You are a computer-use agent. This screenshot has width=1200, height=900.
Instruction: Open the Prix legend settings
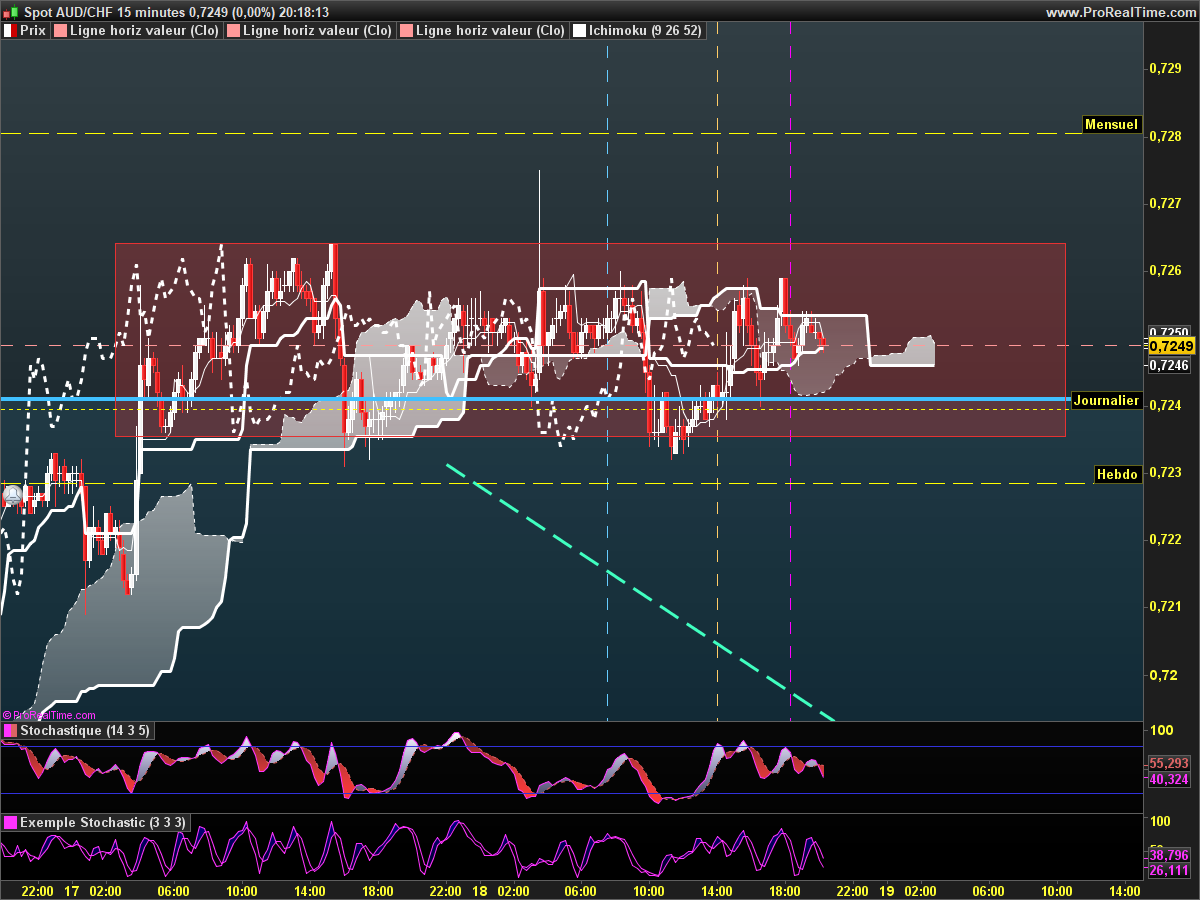point(25,31)
